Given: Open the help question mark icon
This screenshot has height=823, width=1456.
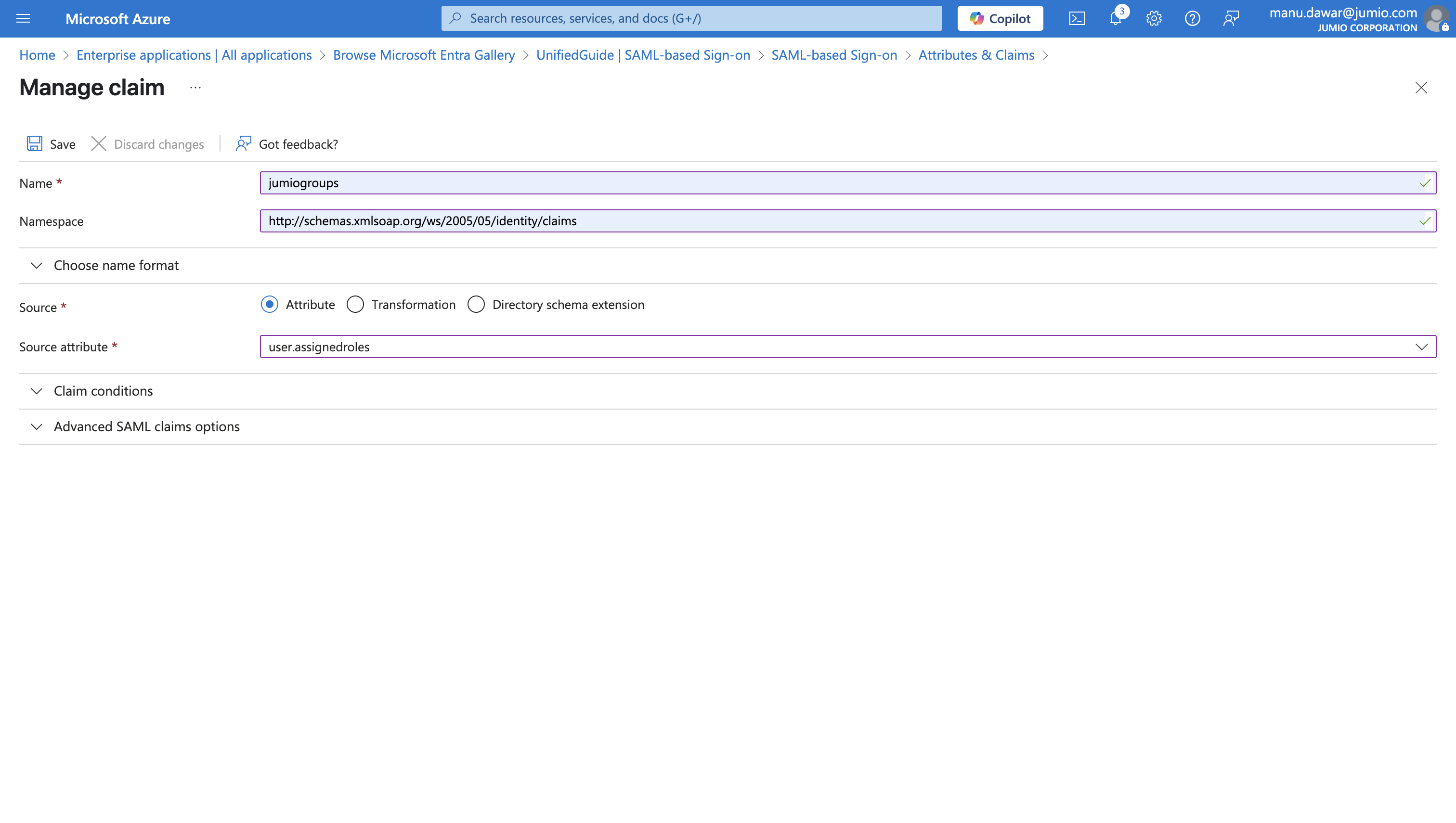Looking at the screenshot, I should (x=1192, y=19).
